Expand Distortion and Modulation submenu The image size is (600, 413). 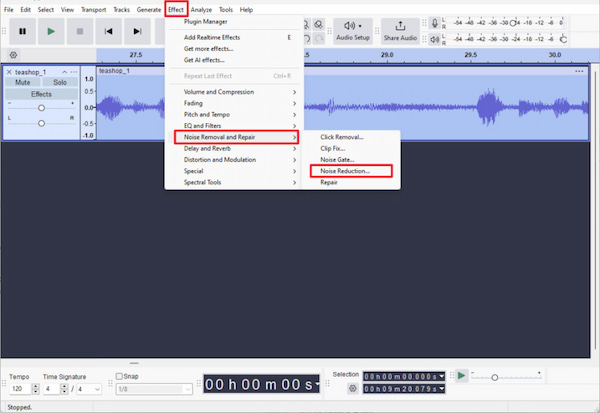click(x=233, y=160)
